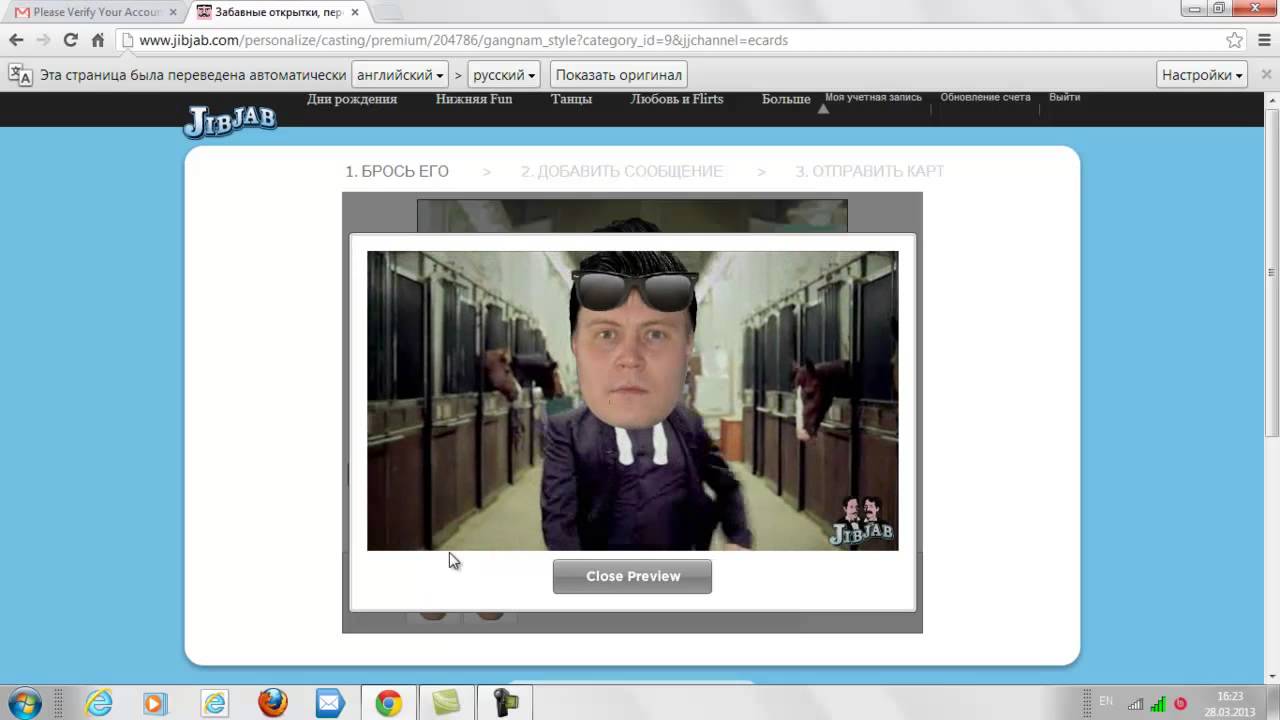Click the browser forward arrow

click(43, 40)
